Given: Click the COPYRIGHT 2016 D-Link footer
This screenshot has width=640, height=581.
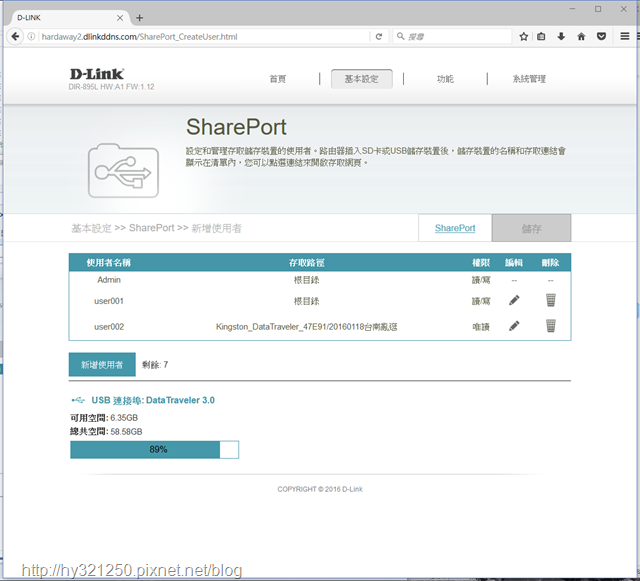Looking at the screenshot, I should pyautogui.click(x=320, y=489).
